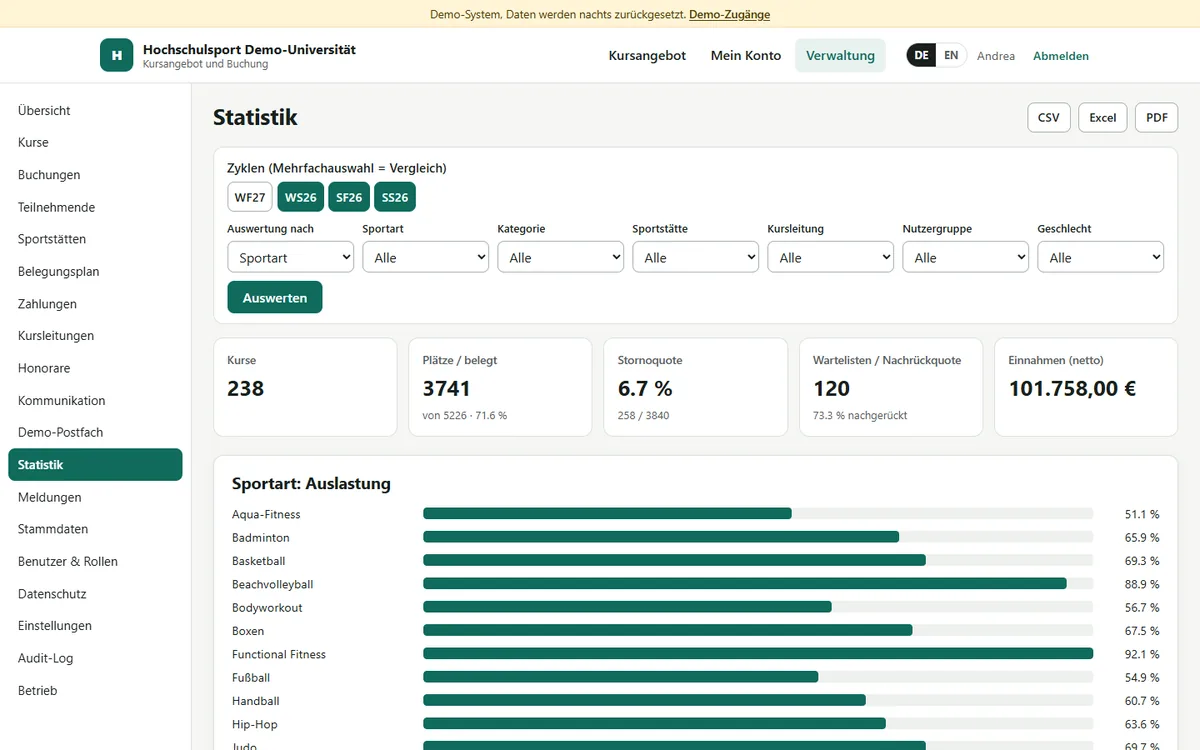Open the Sportart filter dropdown

click(x=425, y=257)
